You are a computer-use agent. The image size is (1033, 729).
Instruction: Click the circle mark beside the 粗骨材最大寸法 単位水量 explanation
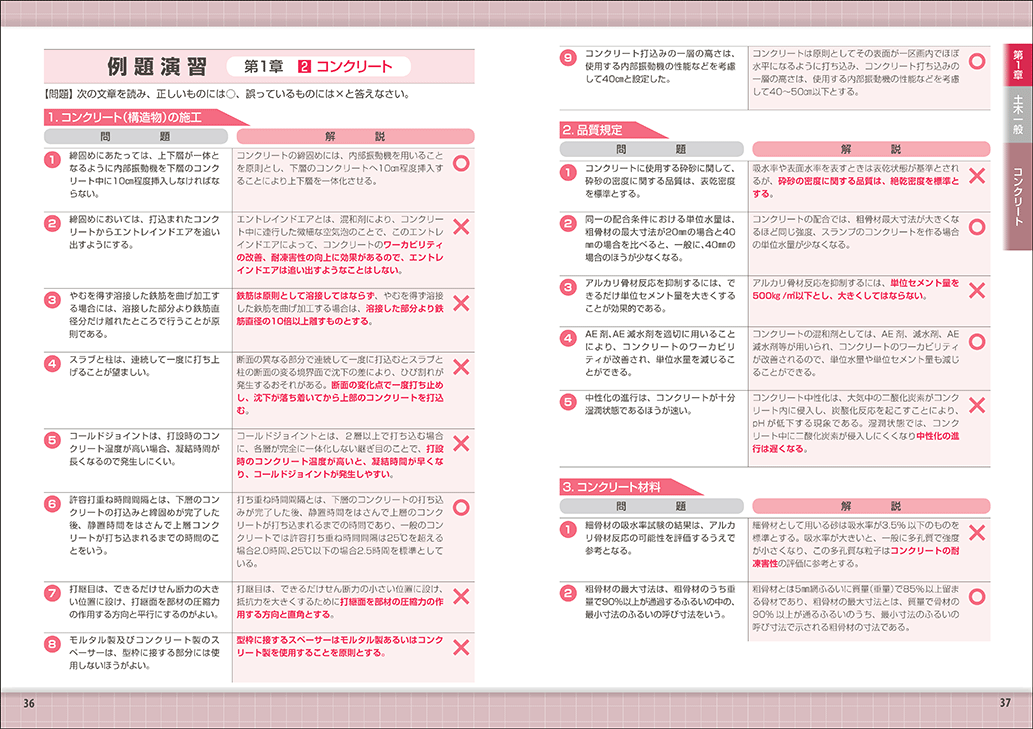click(x=977, y=227)
